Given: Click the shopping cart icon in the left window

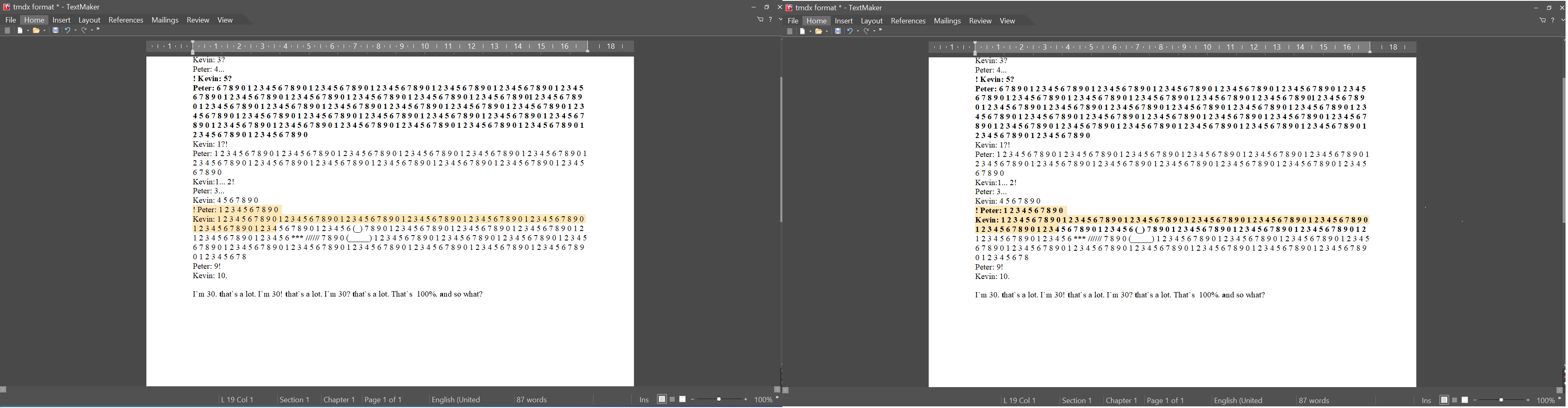Looking at the screenshot, I should click(x=760, y=20).
